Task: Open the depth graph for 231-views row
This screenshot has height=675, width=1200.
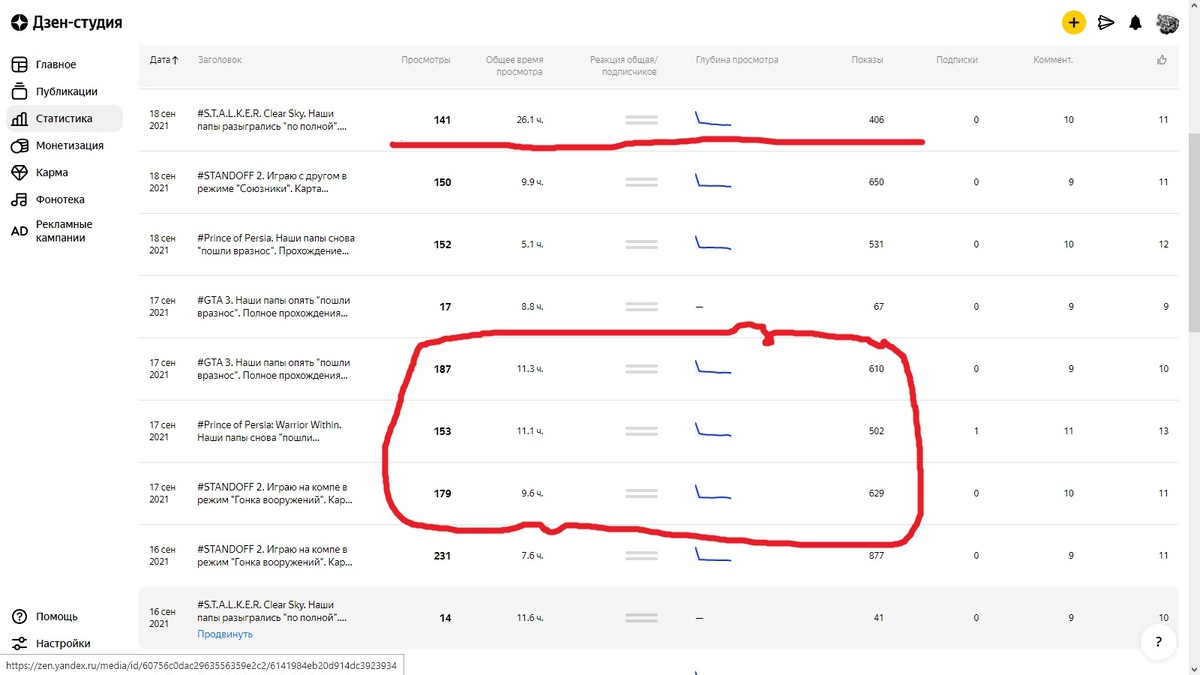Action: click(713, 555)
